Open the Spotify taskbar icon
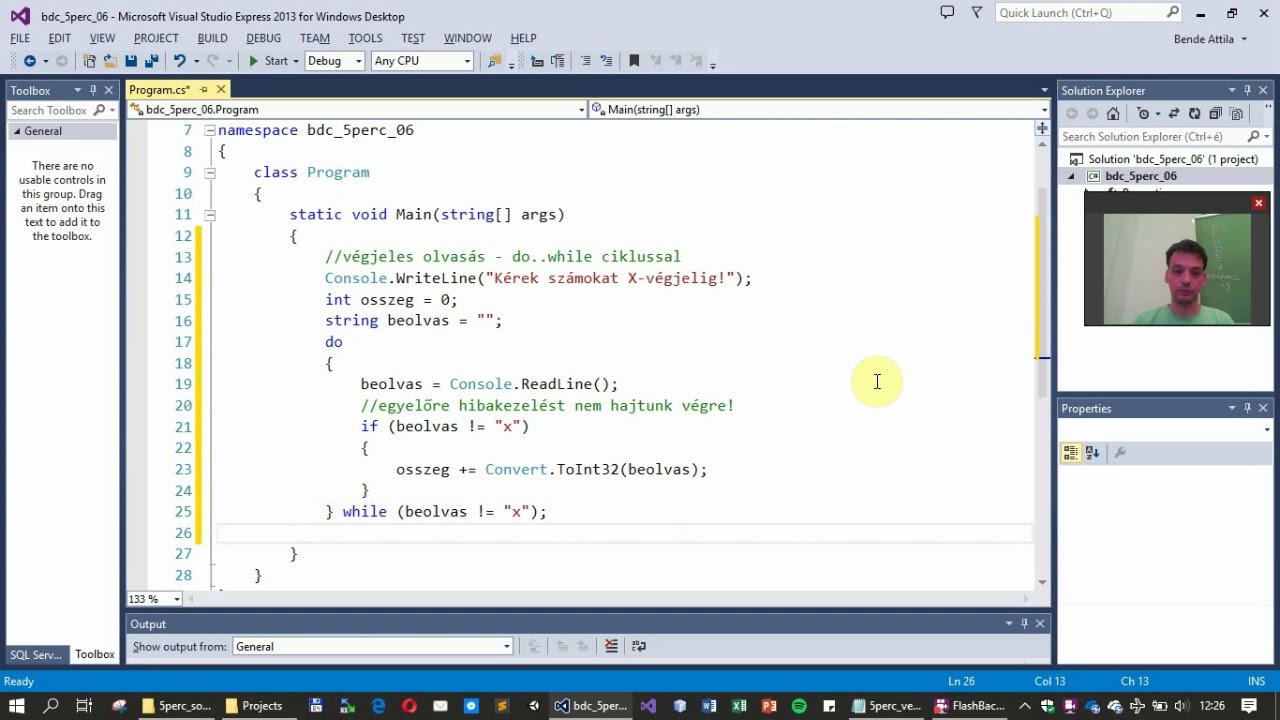This screenshot has height=720, width=1280. click(799, 706)
